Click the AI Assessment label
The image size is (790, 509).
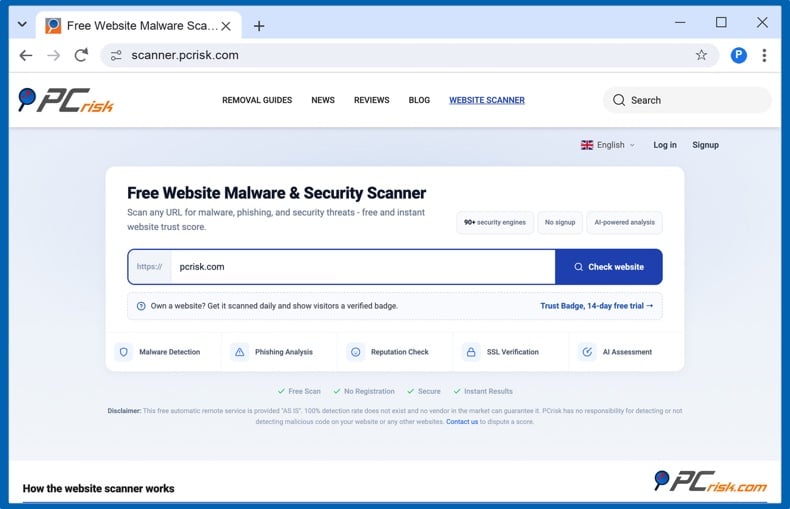[627, 352]
